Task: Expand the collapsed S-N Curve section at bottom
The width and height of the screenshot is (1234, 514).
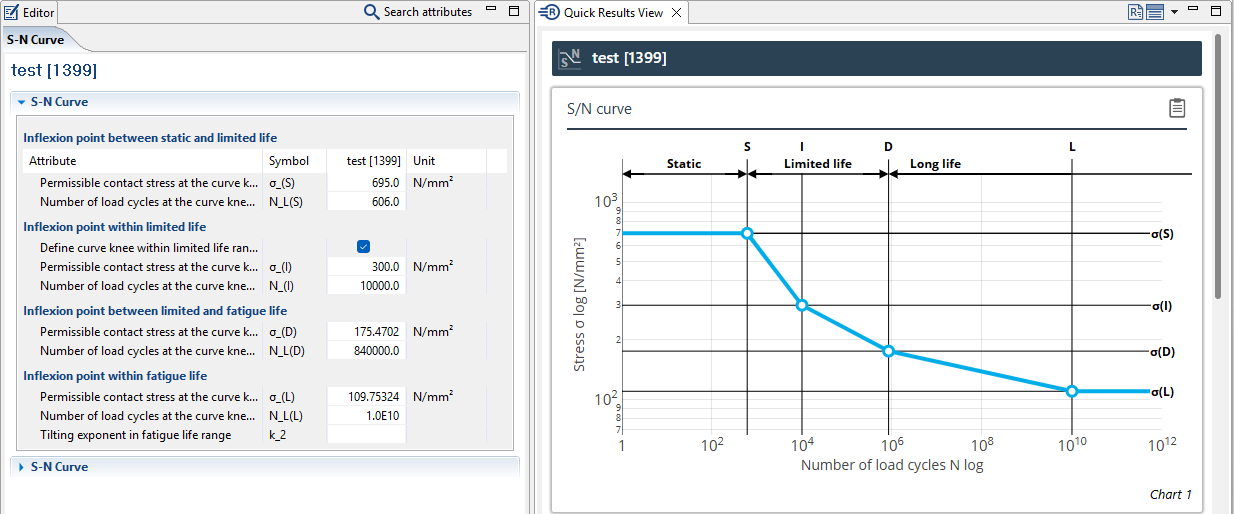Action: coord(21,467)
